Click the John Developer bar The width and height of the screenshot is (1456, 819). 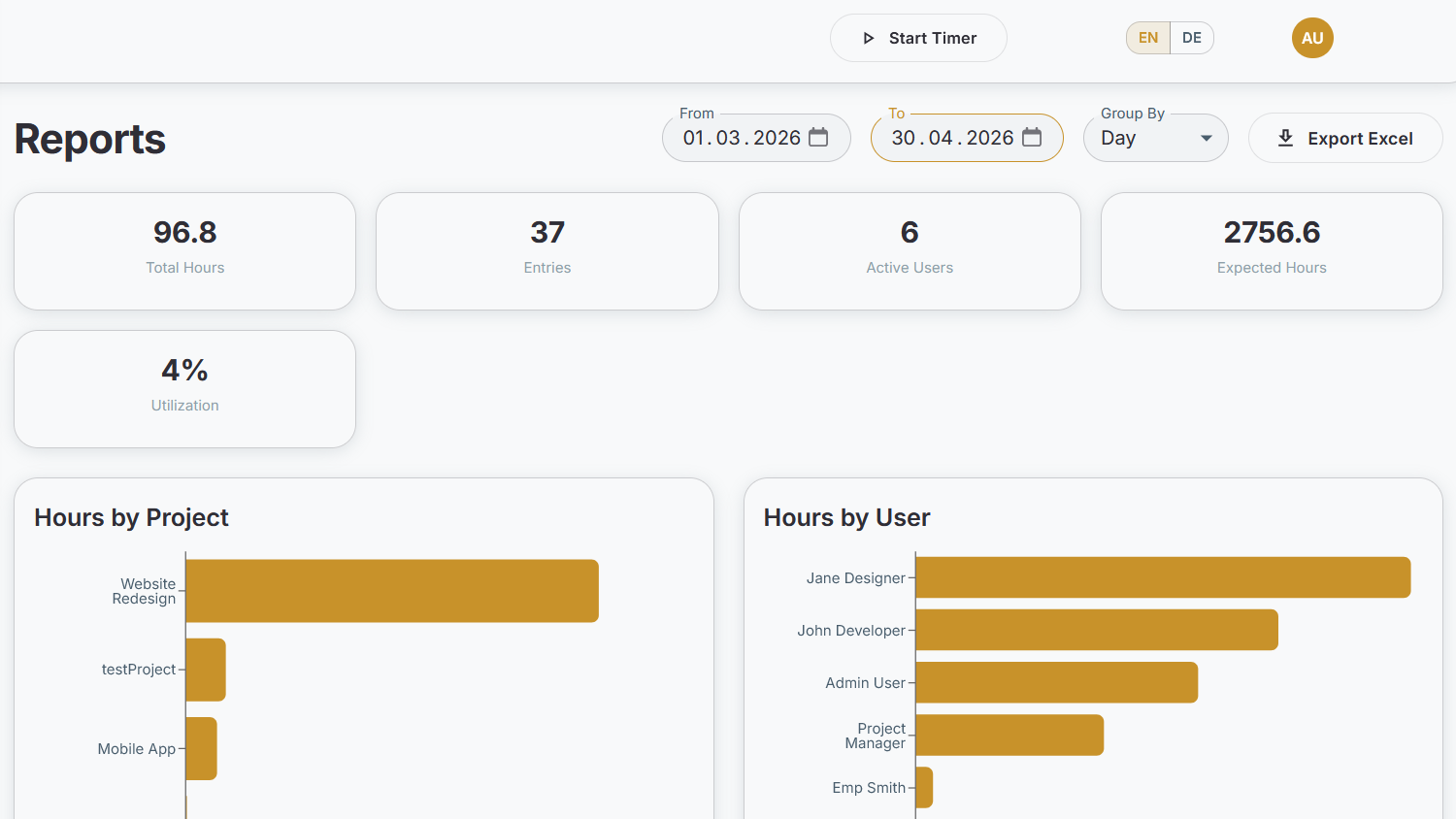point(1097,630)
